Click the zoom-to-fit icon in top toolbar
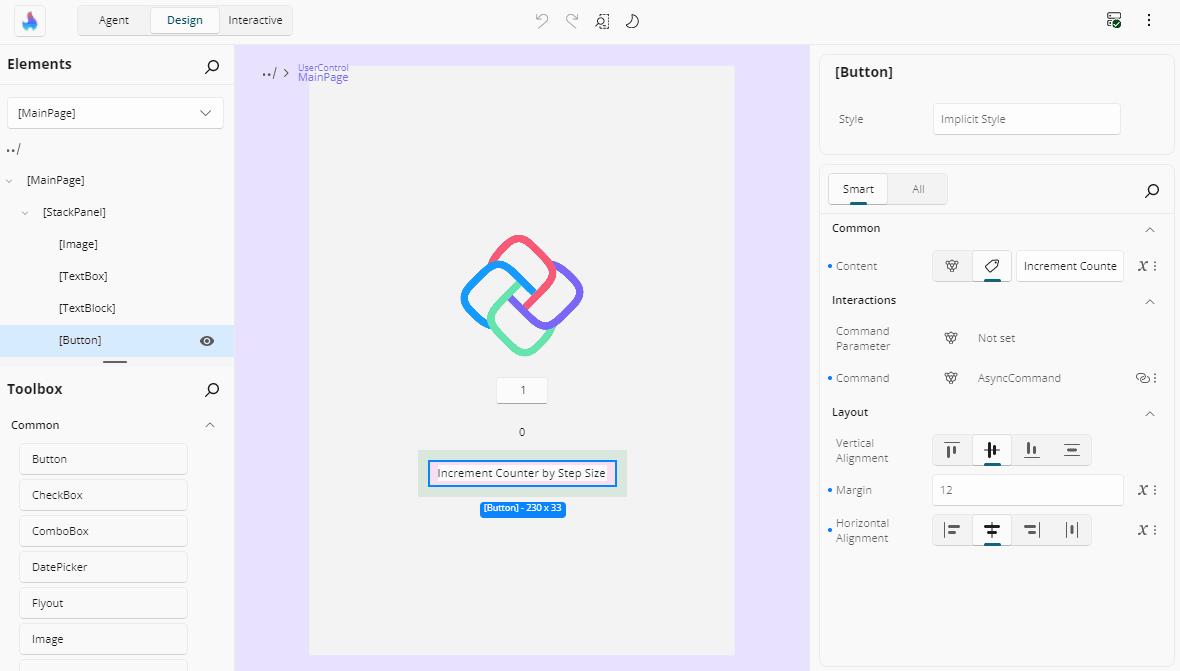The image size is (1180, 671). pyautogui.click(x=602, y=20)
